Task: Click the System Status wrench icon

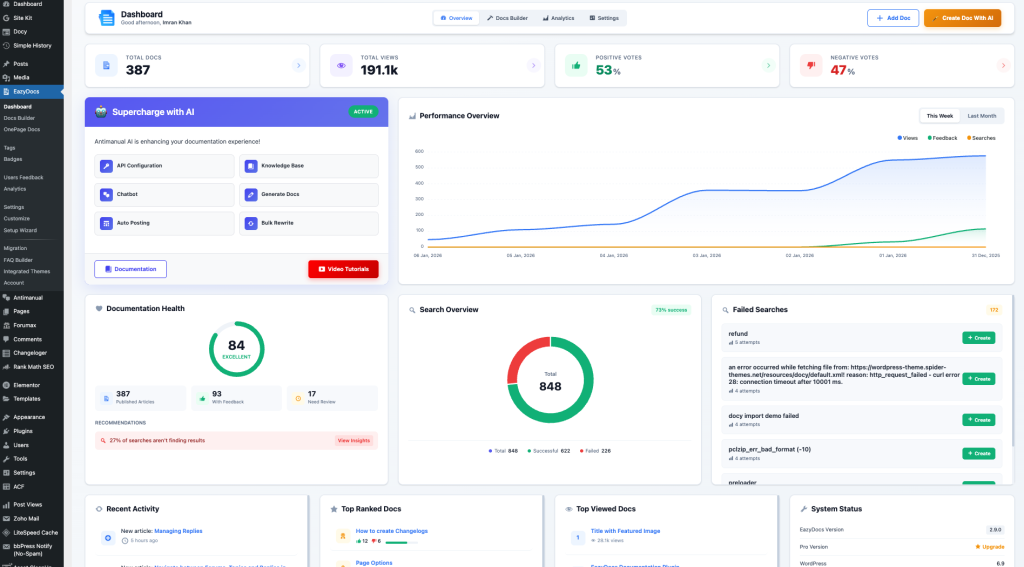Action: pos(803,509)
